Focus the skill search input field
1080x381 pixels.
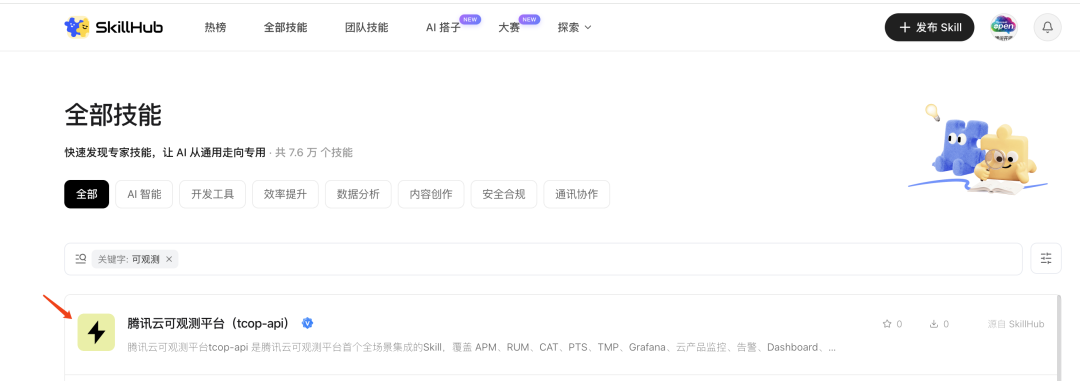(x=543, y=259)
